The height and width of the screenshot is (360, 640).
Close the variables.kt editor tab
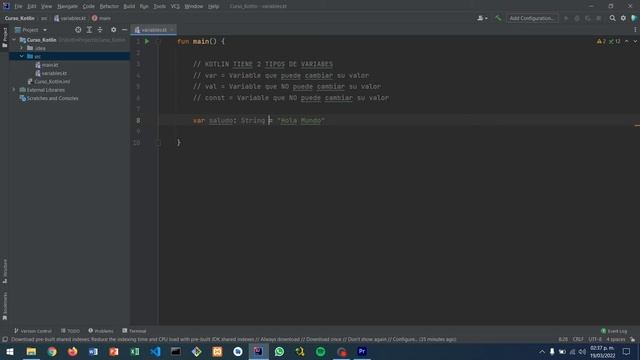[x=172, y=30]
